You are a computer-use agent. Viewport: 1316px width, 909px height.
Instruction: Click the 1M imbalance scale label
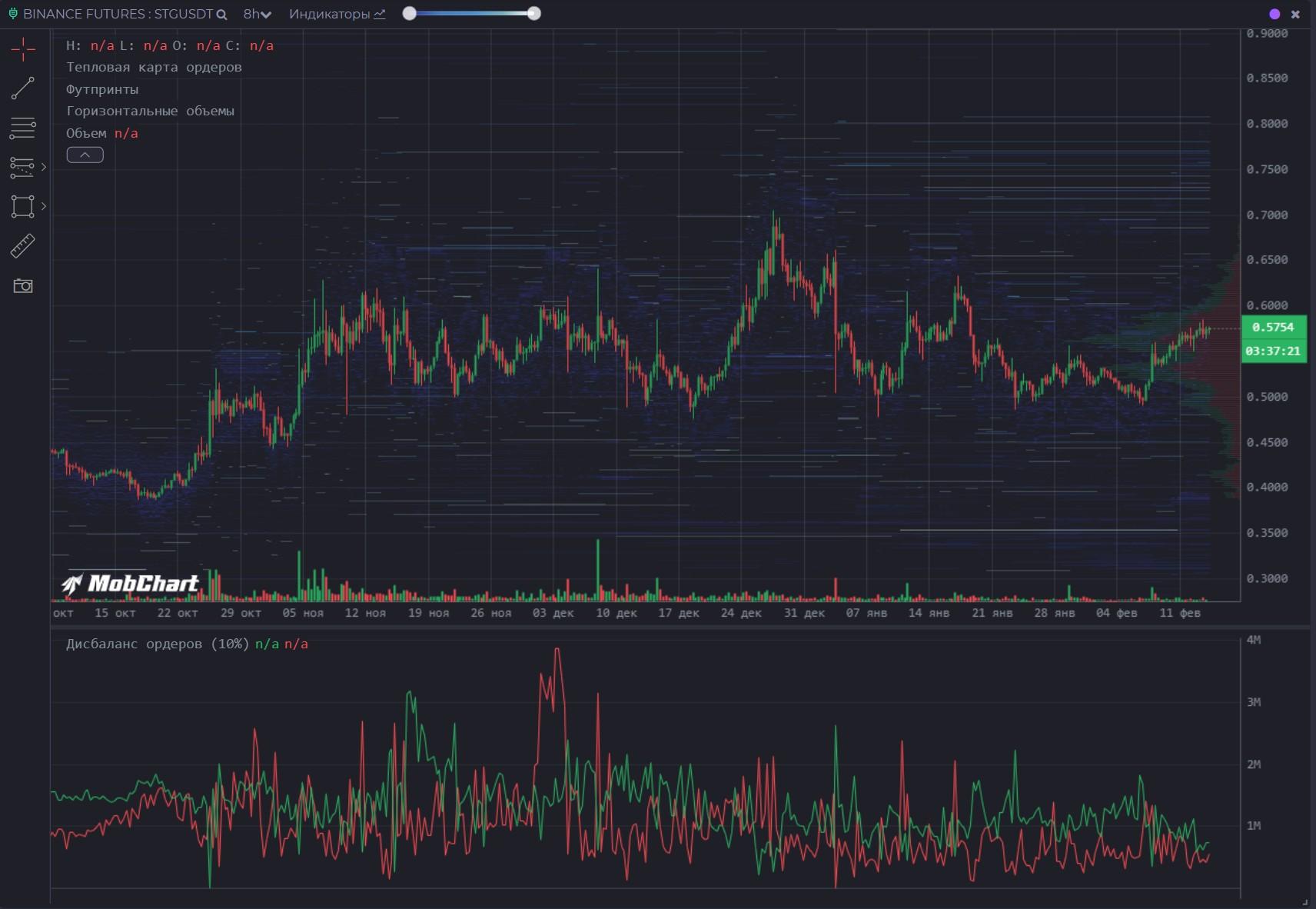click(x=1254, y=826)
